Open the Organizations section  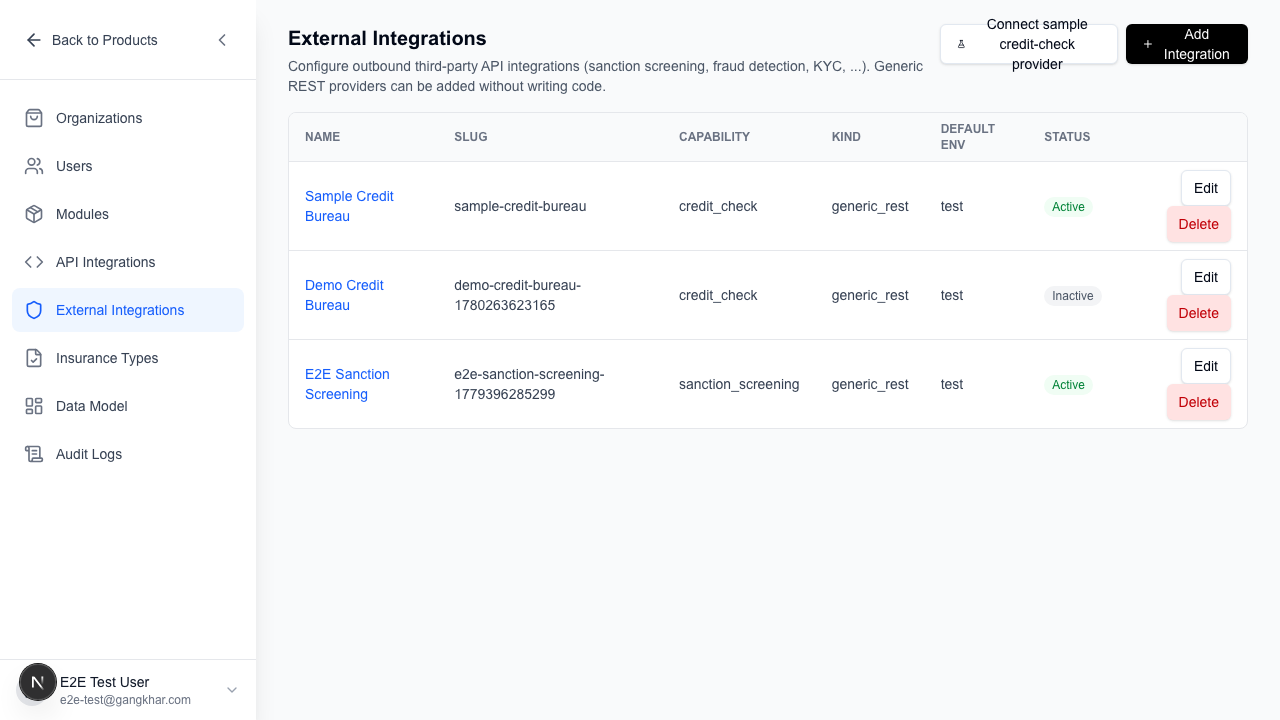(x=128, y=118)
